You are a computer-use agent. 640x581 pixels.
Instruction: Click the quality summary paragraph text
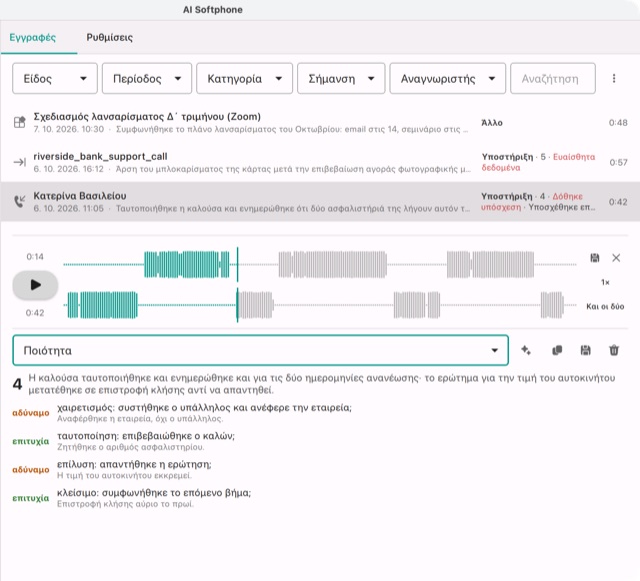pos(322,384)
